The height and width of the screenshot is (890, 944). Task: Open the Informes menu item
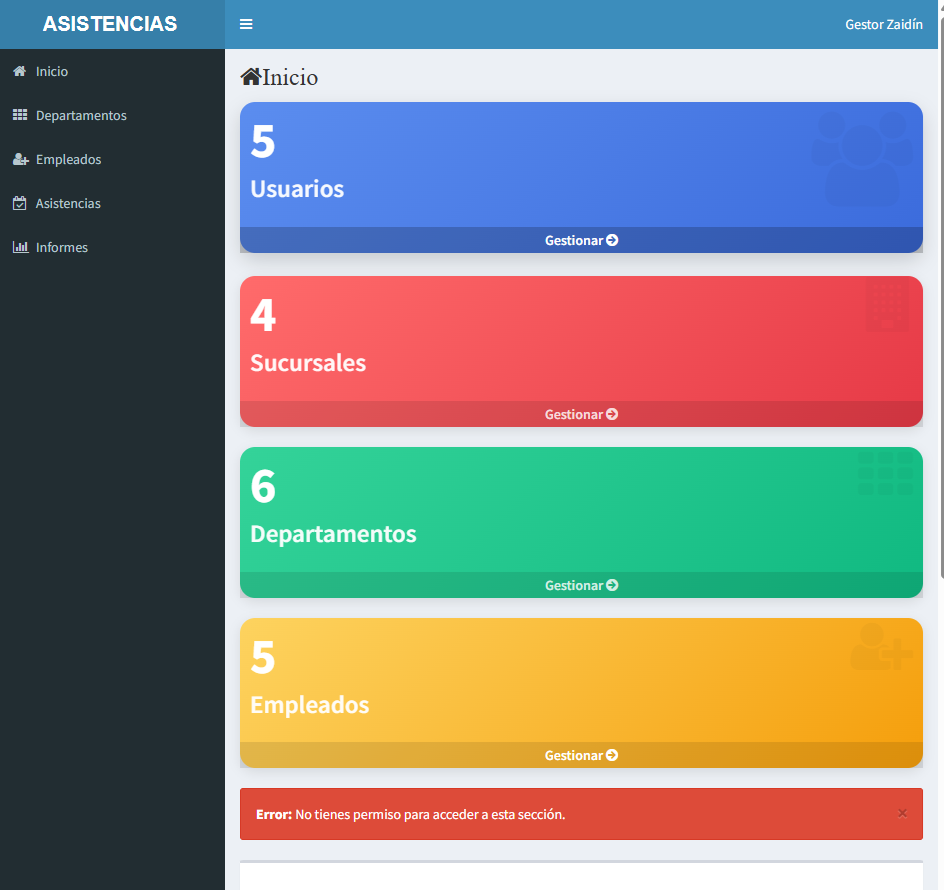tap(62, 248)
